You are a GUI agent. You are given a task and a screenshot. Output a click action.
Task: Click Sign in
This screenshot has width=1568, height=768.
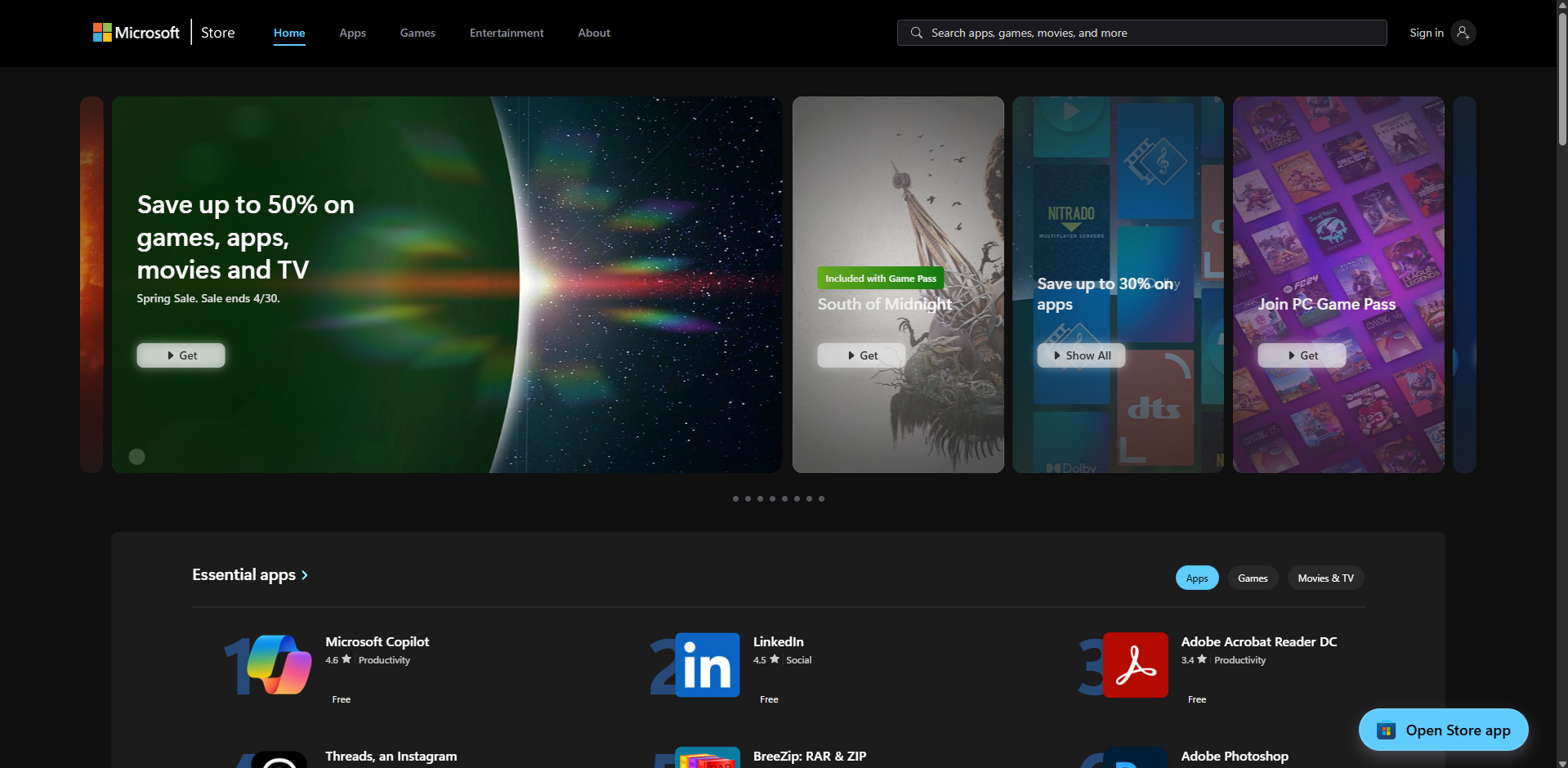point(1427,33)
